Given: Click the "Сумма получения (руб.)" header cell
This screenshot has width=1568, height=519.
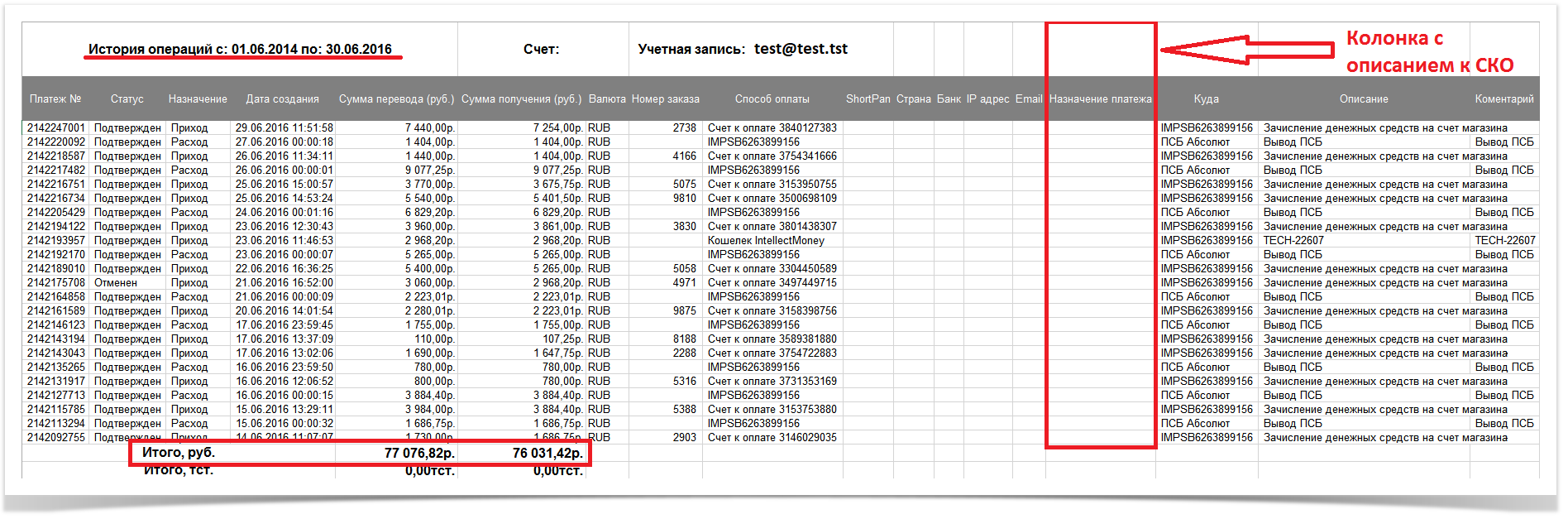Looking at the screenshot, I should point(521,99).
